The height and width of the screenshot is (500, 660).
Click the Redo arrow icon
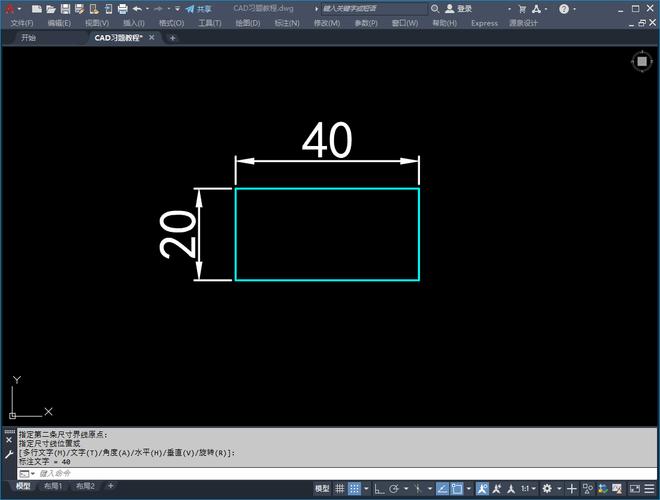pos(158,9)
